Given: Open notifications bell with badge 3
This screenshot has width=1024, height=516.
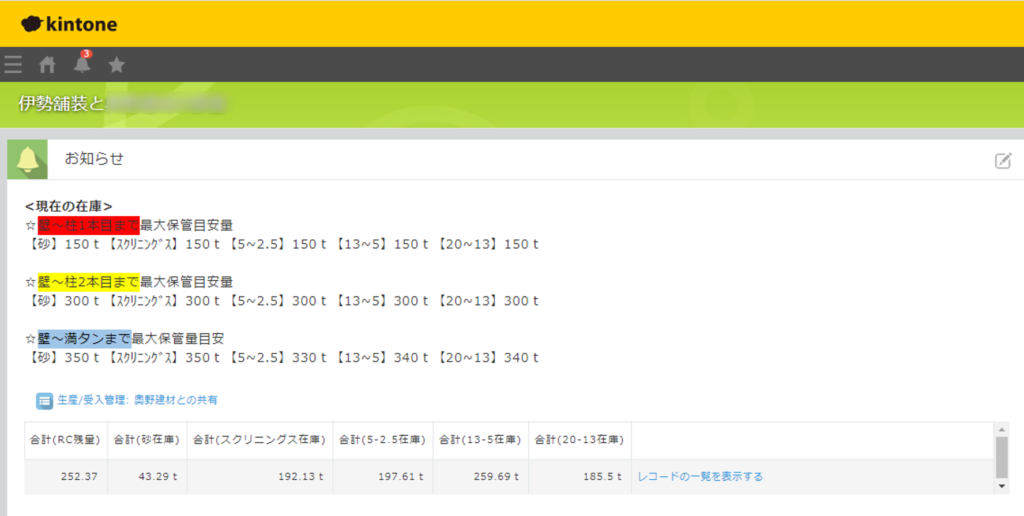Looking at the screenshot, I should (82, 63).
